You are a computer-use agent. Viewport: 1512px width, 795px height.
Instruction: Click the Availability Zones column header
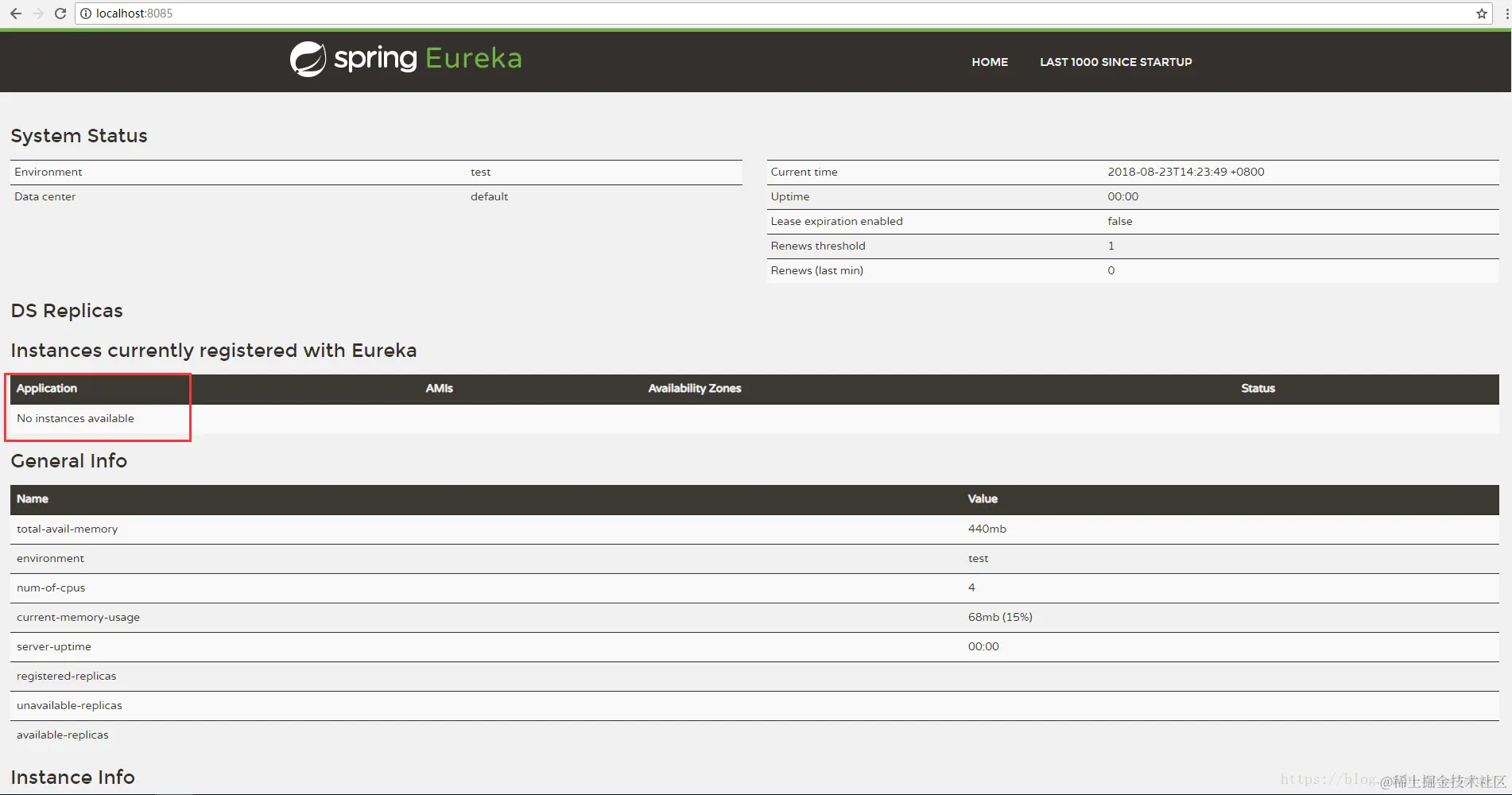coord(694,388)
